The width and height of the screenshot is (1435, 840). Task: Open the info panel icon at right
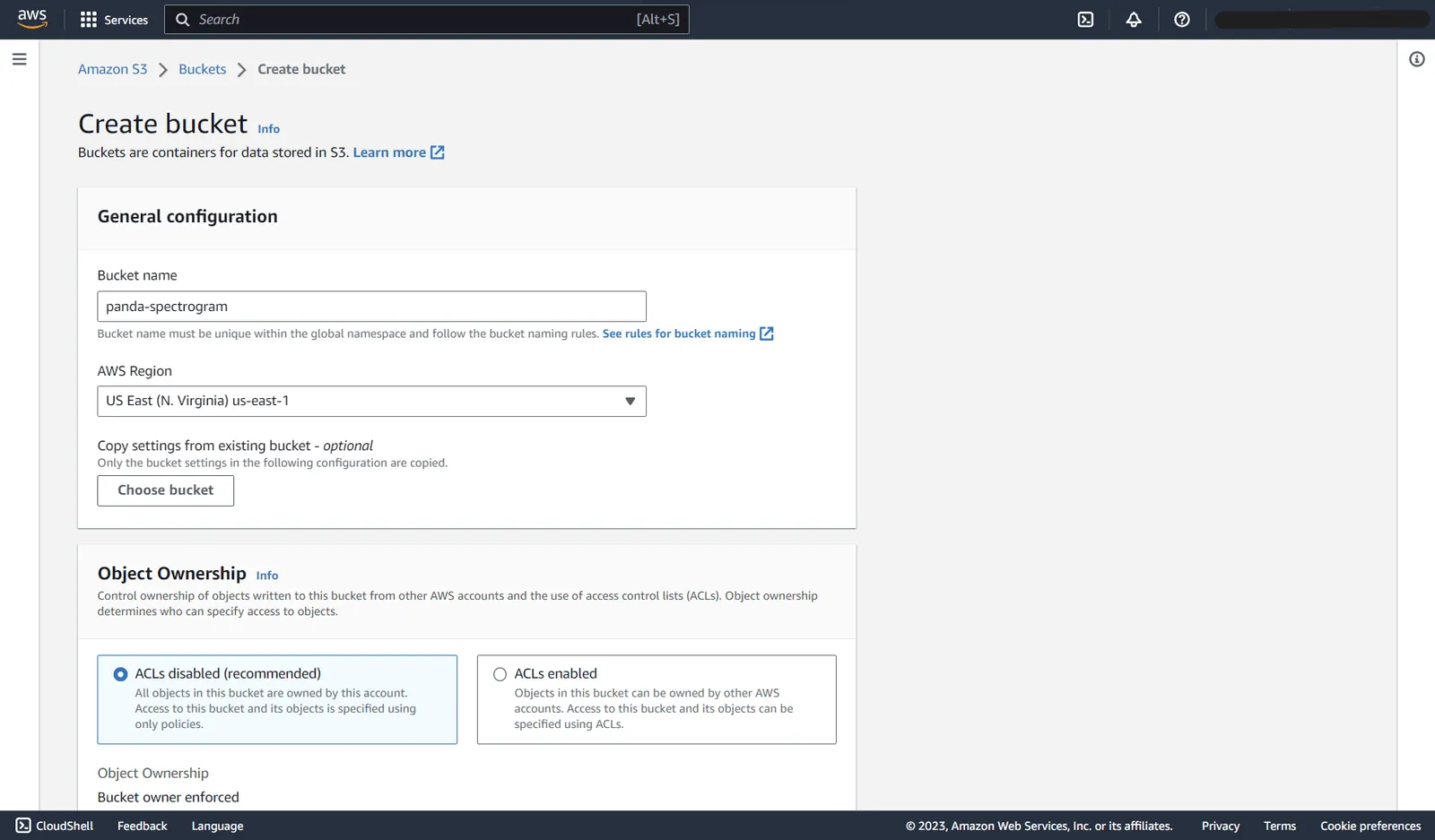point(1417,59)
